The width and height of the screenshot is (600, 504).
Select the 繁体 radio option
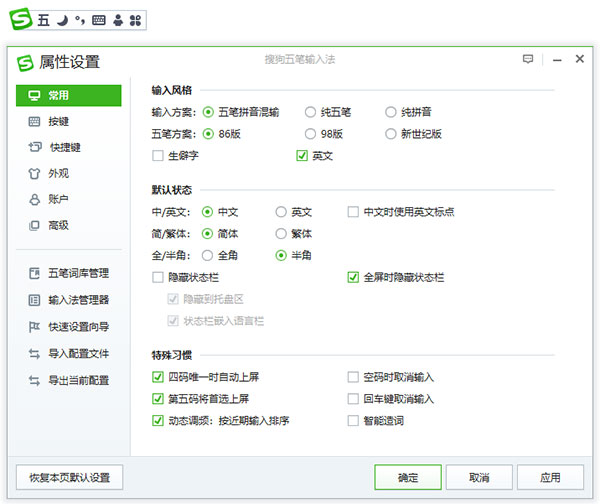281,234
